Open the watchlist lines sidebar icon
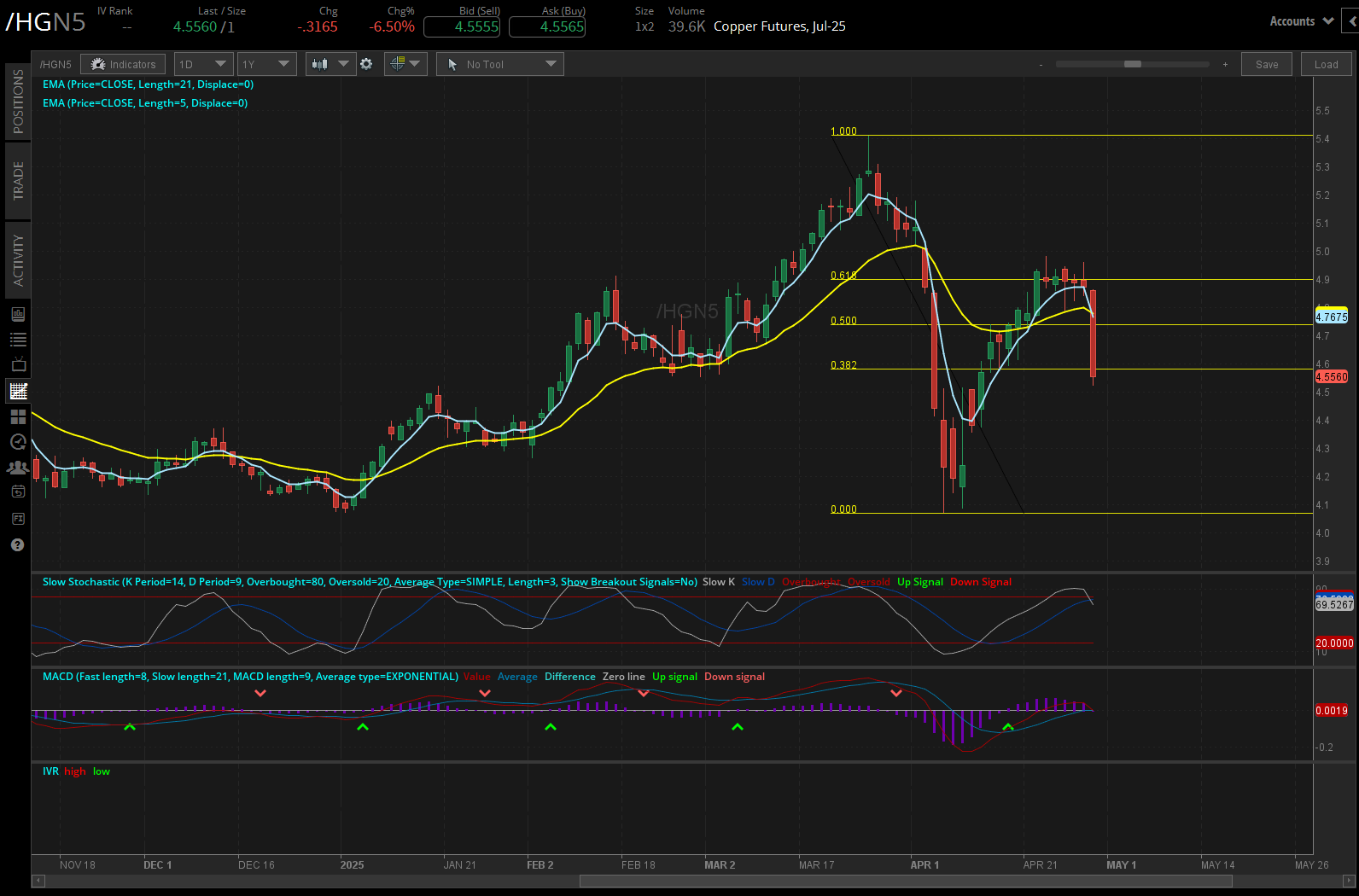The image size is (1359, 896). [x=18, y=340]
